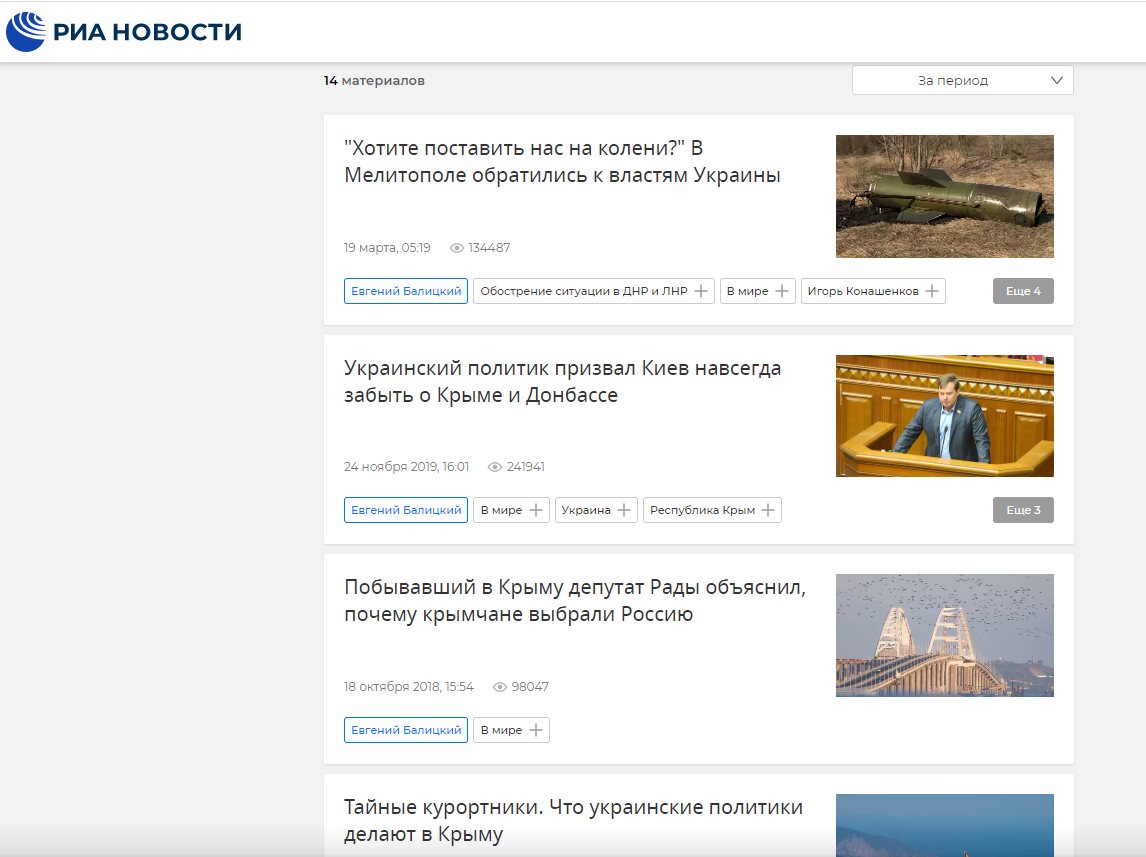Expand hidden tags with 'Еще 3' button
The width and height of the screenshot is (1146, 857).
[x=1022, y=510]
